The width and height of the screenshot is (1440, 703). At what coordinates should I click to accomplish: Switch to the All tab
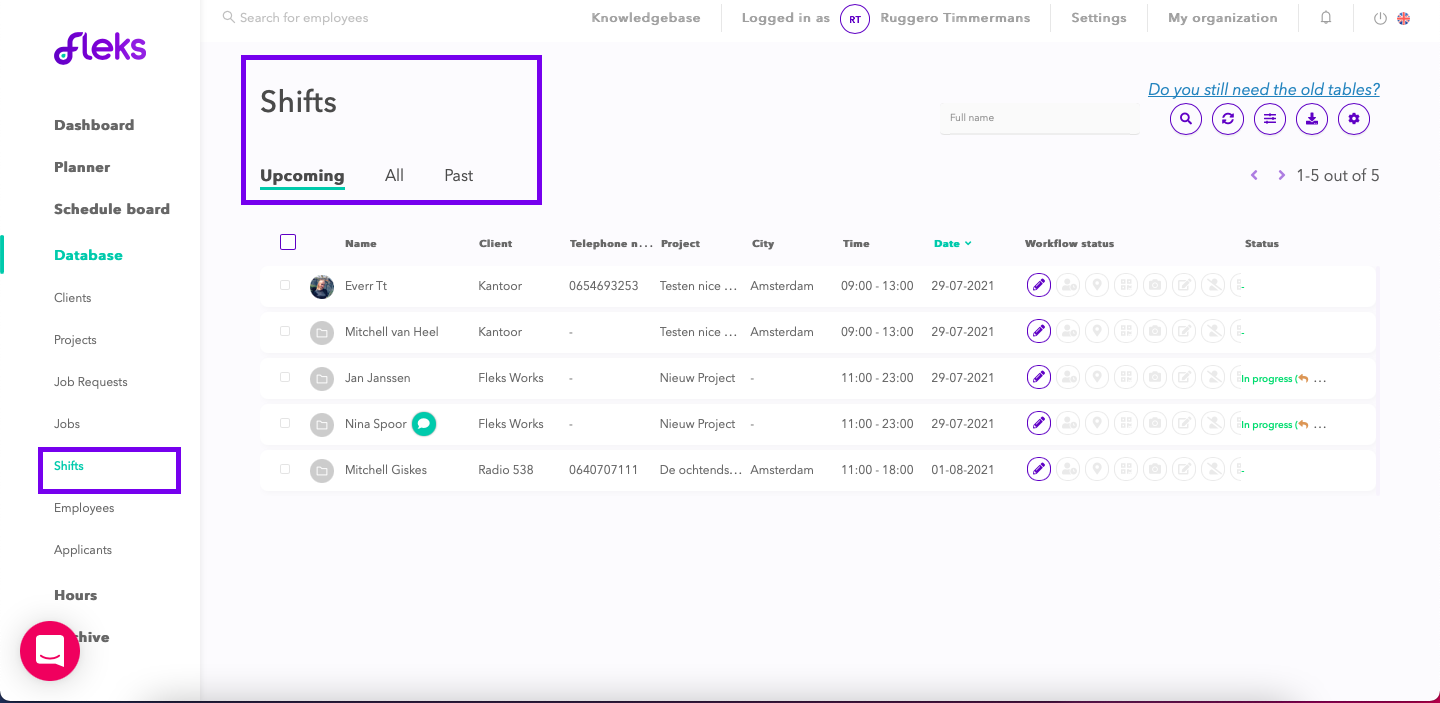tap(394, 175)
